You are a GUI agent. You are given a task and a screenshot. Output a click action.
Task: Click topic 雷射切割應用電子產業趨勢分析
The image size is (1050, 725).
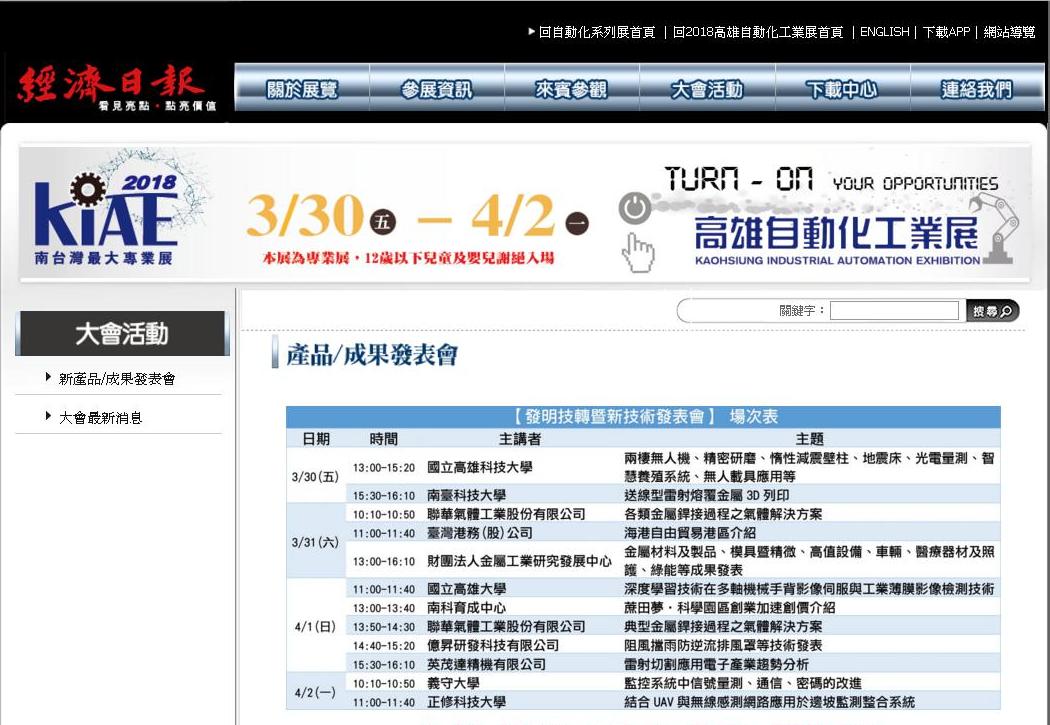click(716, 664)
